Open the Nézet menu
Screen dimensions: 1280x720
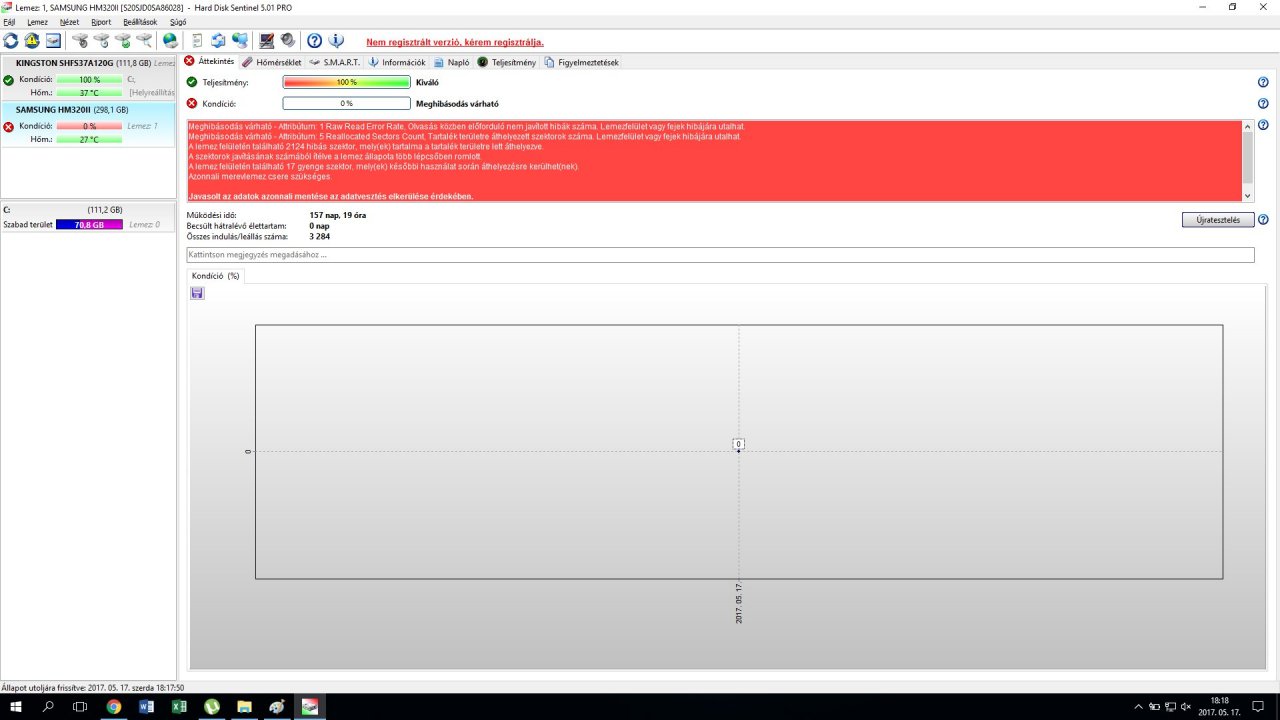click(x=70, y=21)
